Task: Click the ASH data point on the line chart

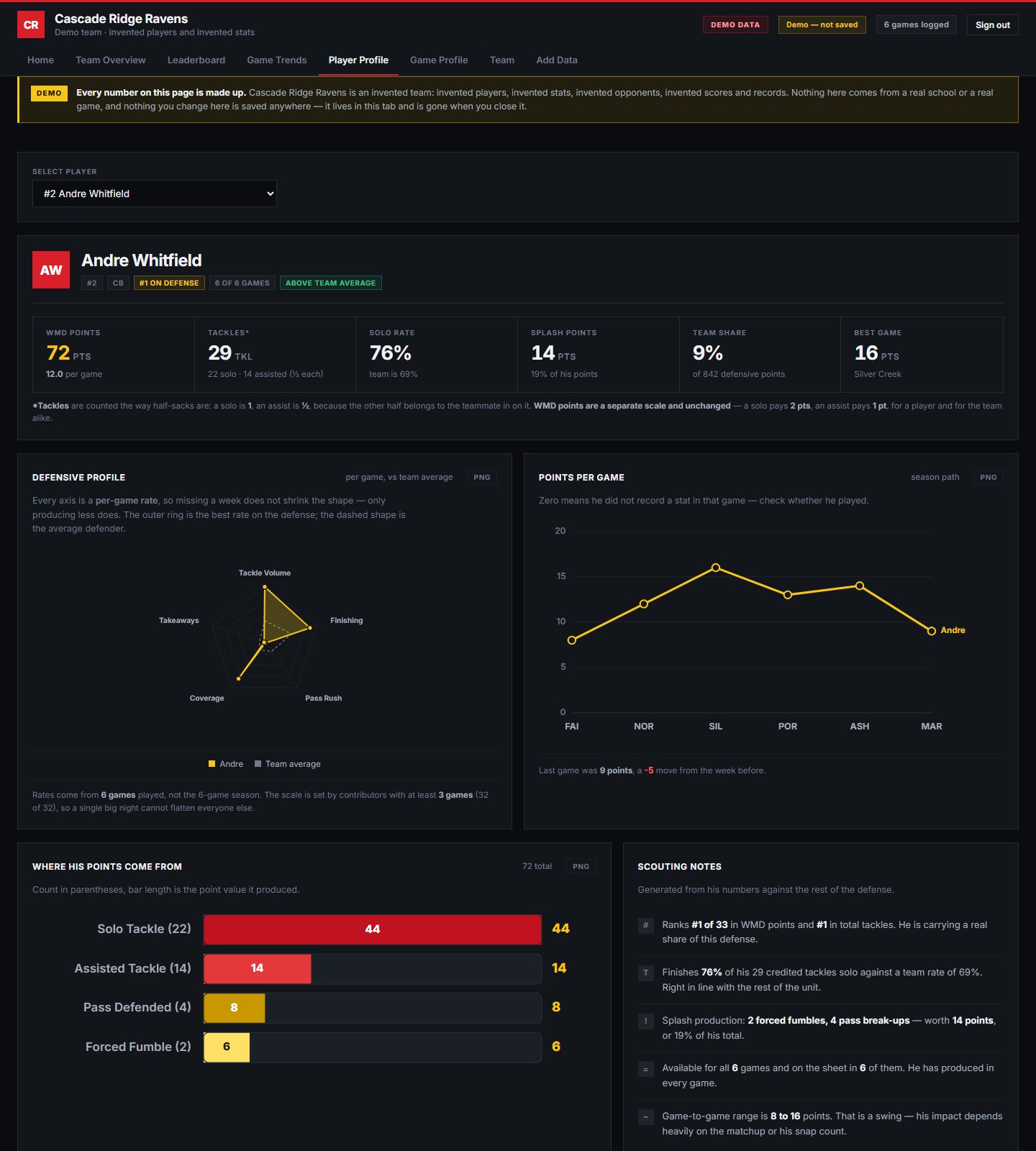Action: 860,586
